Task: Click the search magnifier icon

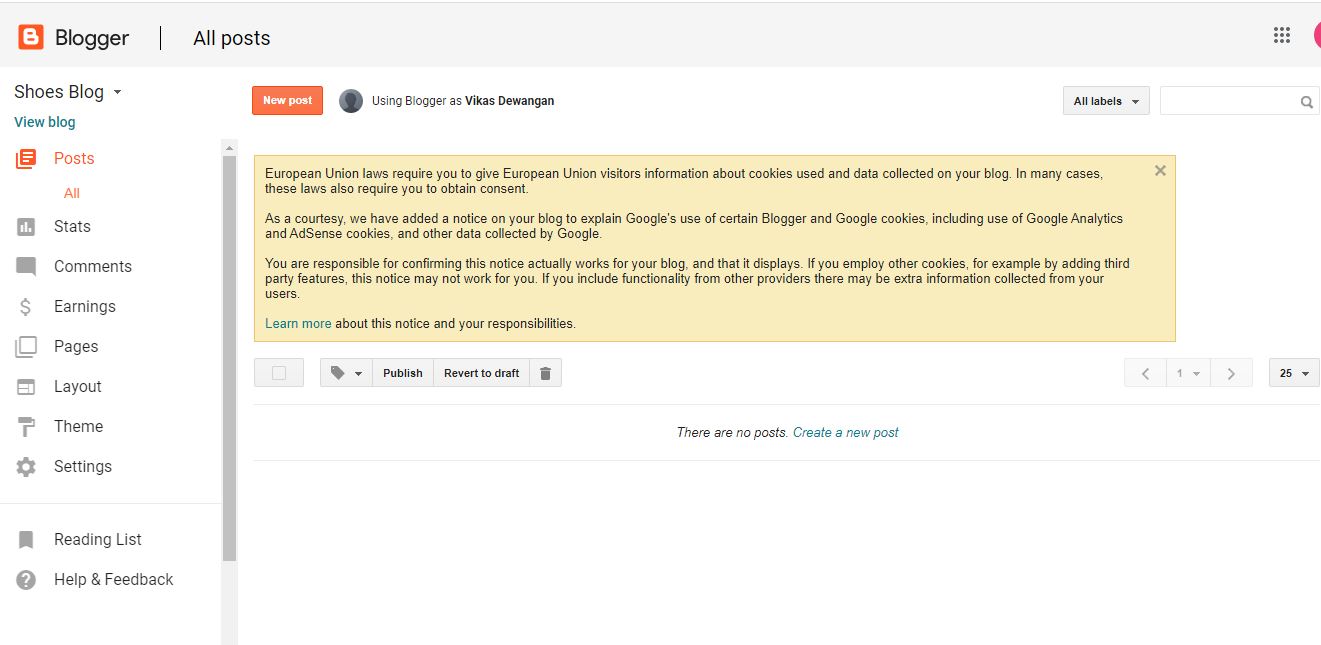Action: 1306,101
